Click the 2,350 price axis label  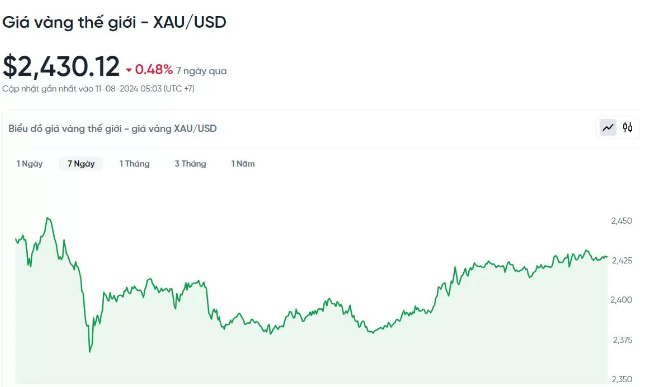click(x=621, y=379)
